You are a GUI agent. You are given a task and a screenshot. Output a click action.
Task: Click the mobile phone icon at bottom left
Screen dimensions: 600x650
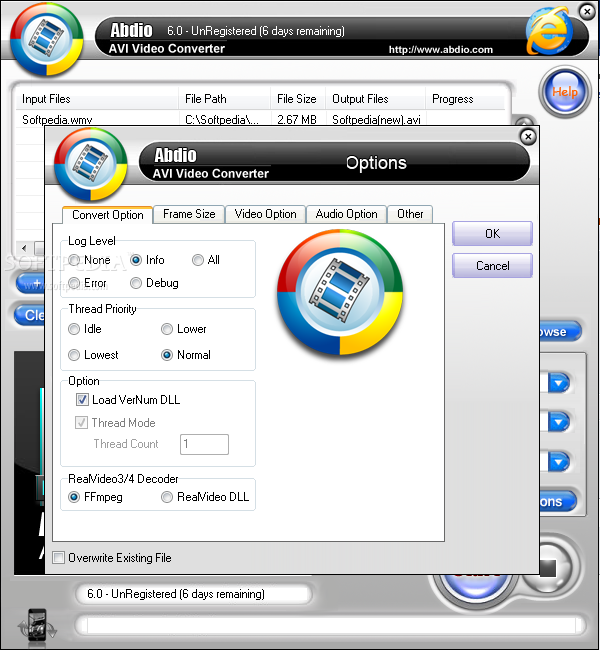(37, 625)
